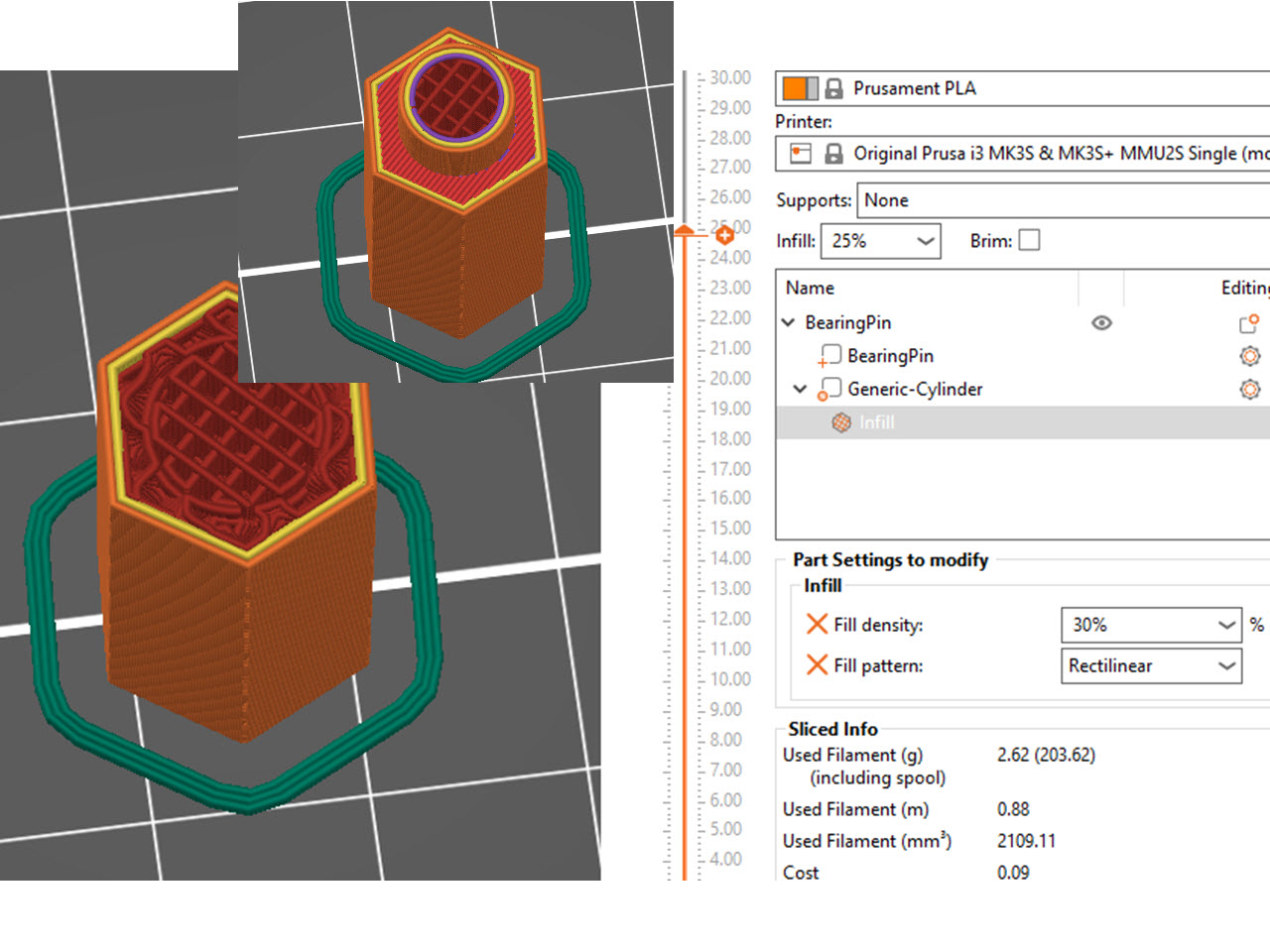Click the Used Filament (g) value 2.62

pos(1012,755)
